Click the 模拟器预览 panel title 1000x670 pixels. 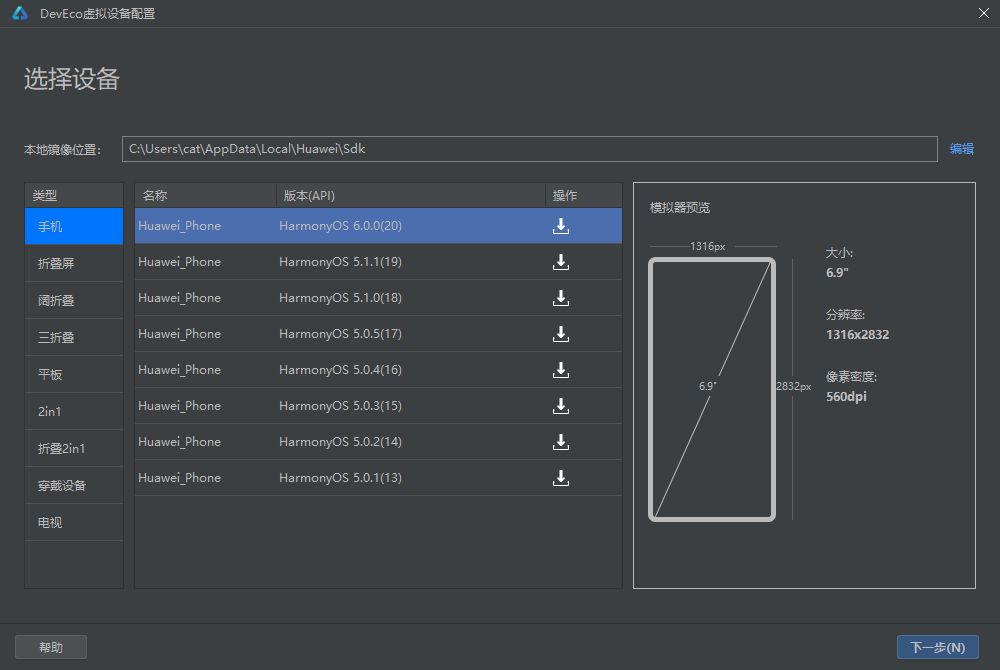pyautogui.click(x=679, y=208)
